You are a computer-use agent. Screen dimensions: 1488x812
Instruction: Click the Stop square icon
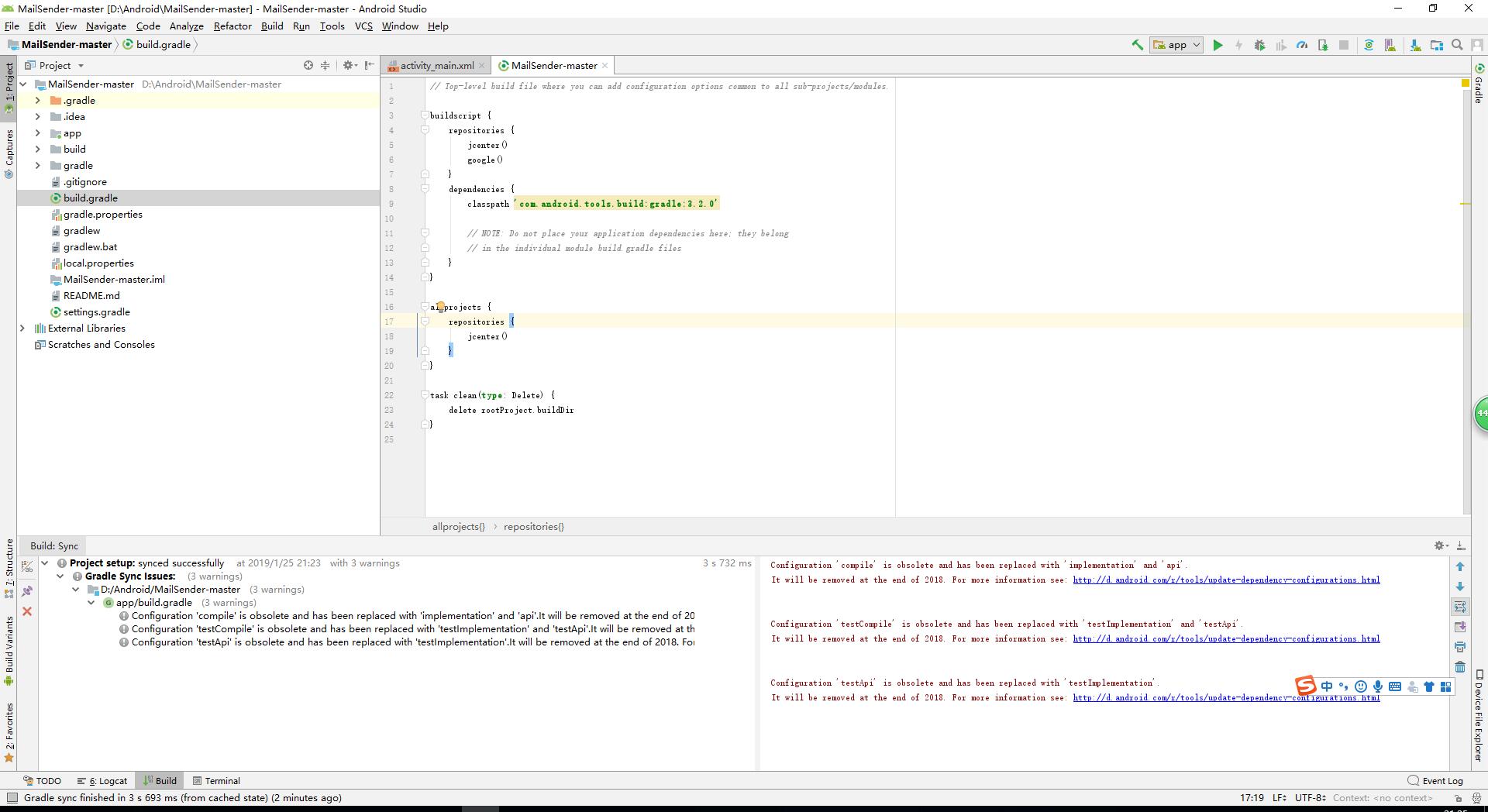pos(1344,45)
